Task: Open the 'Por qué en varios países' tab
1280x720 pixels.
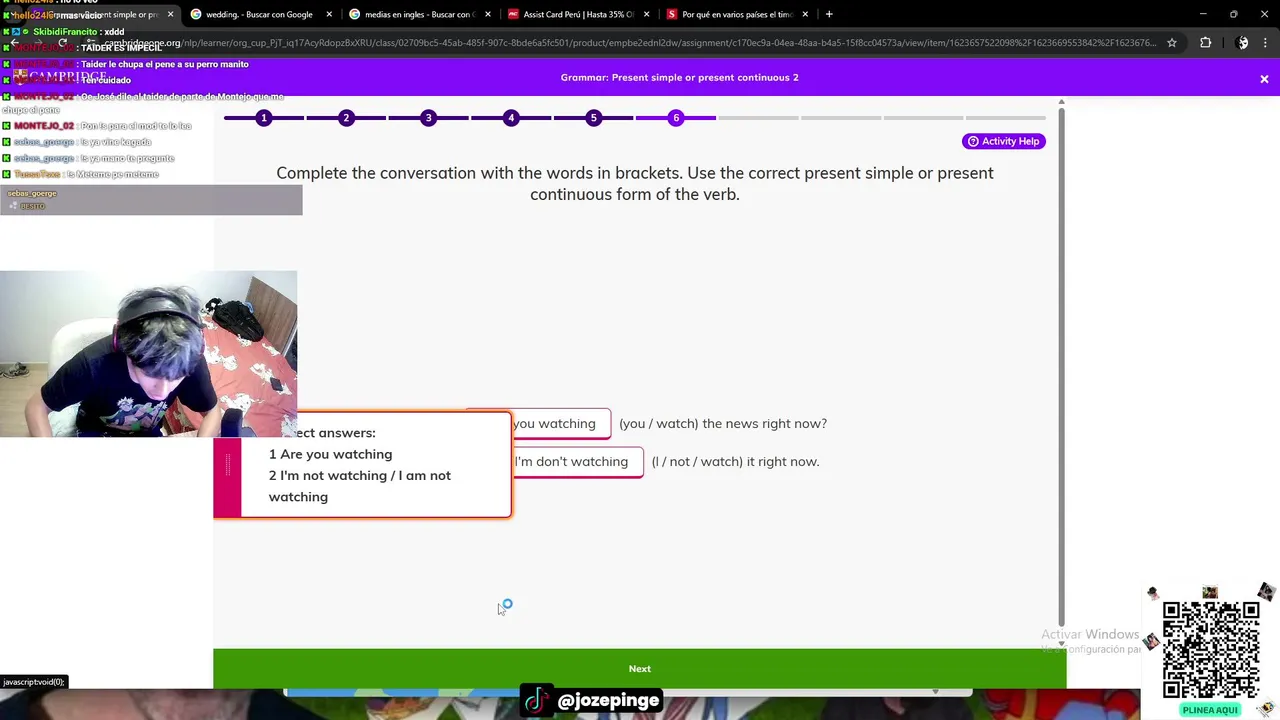Action: (x=738, y=14)
